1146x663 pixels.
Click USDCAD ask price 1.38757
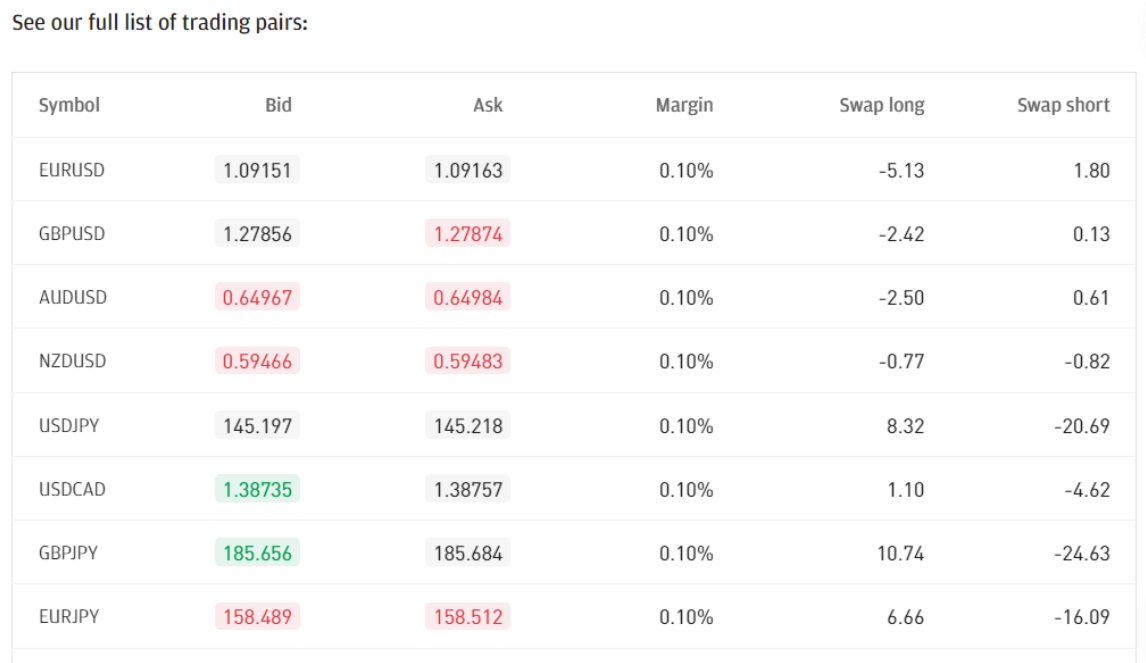tap(468, 489)
